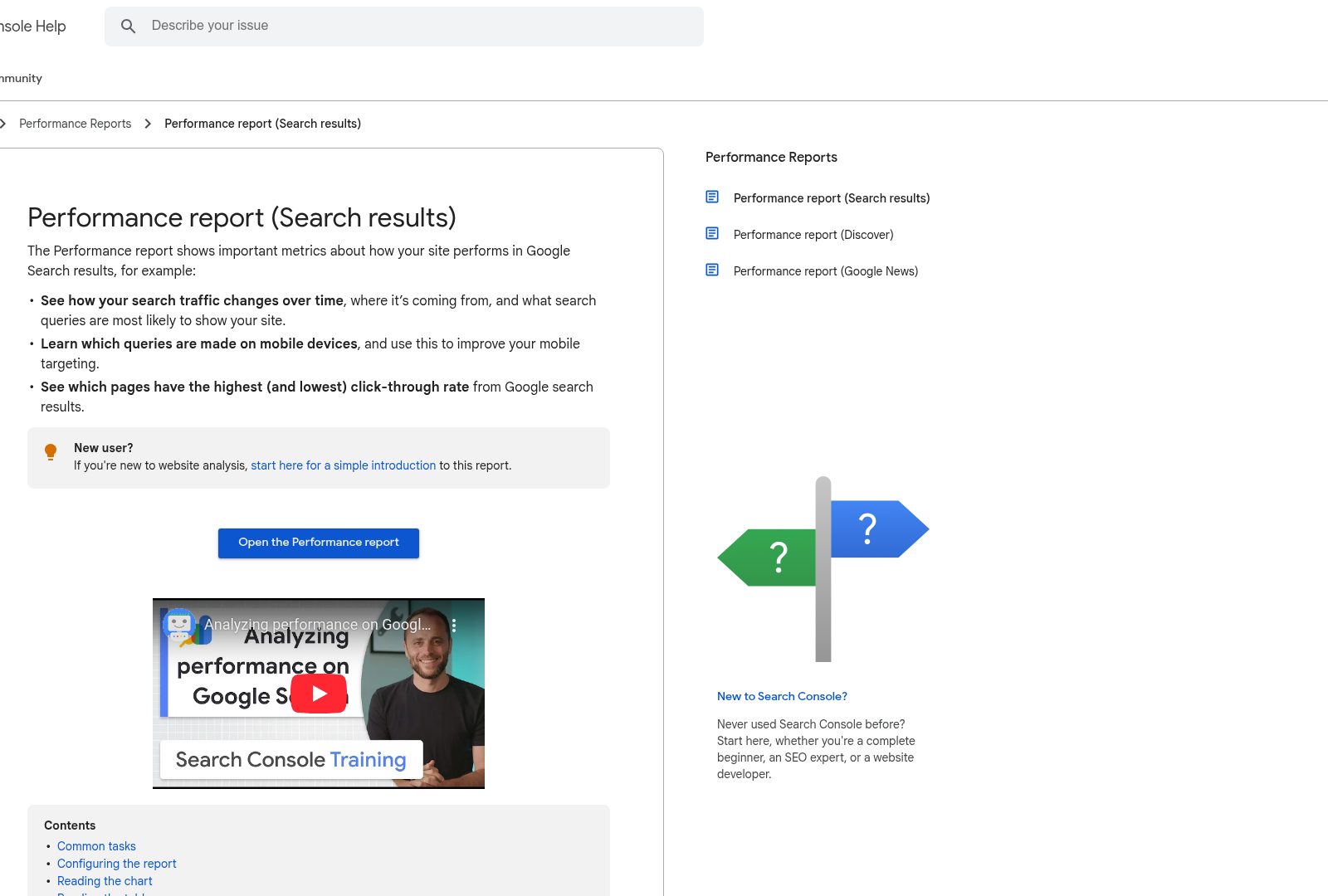Image resolution: width=1328 pixels, height=896 pixels.
Task: Open the 'New to Search Console?' link
Action: pos(782,696)
